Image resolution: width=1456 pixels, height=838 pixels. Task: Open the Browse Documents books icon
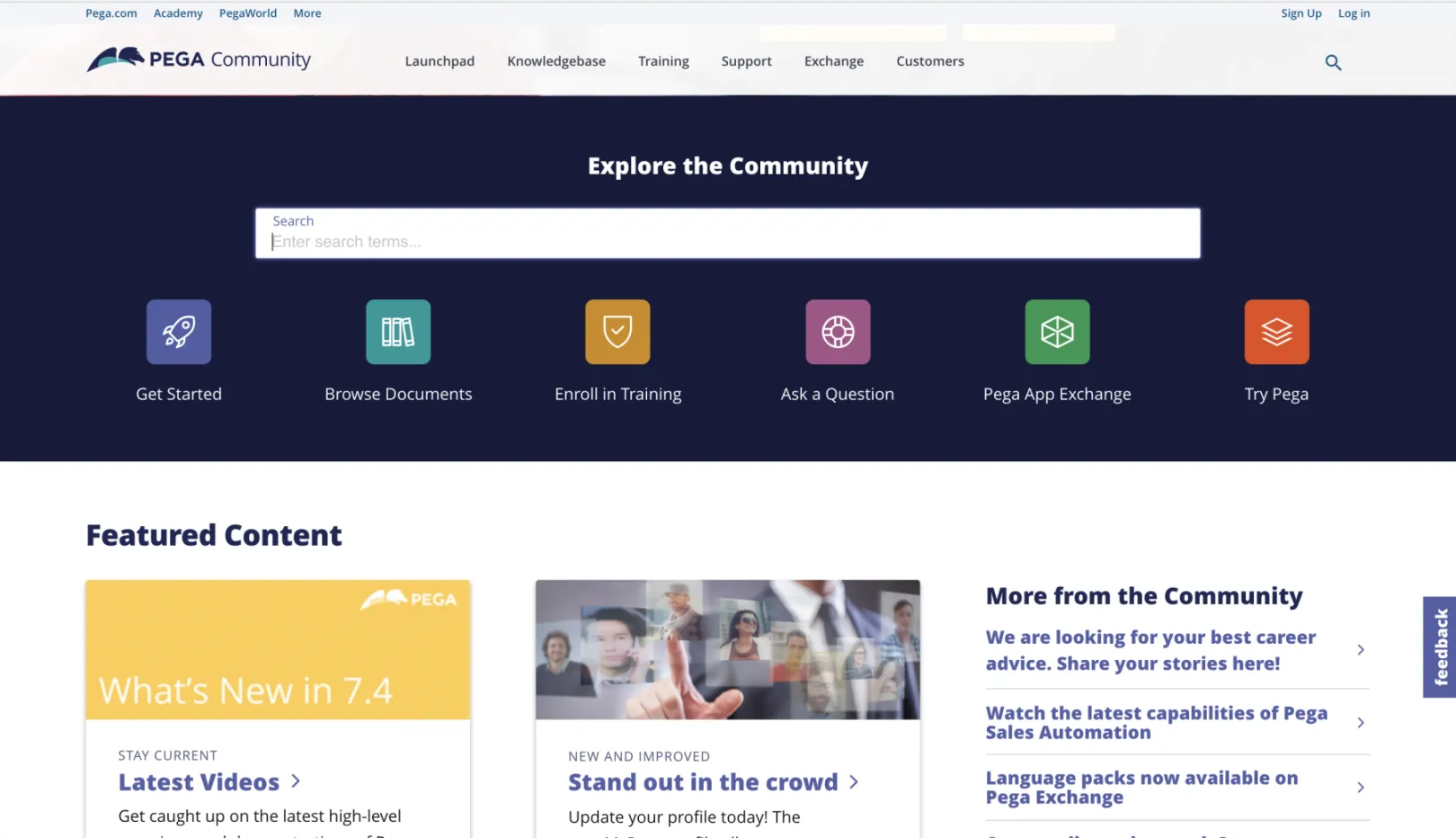[398, 332]
